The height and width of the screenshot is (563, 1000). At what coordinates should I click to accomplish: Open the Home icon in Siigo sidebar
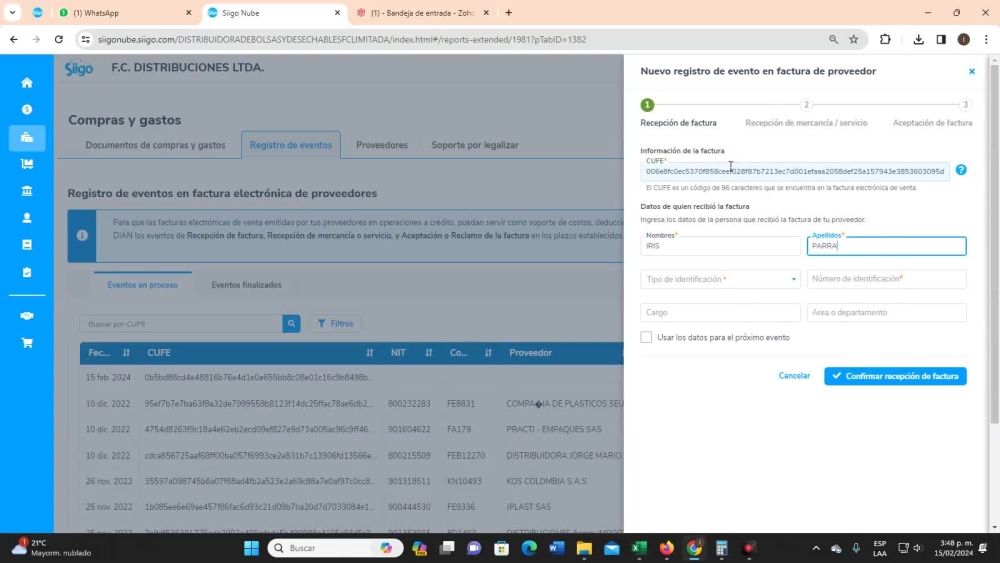[x=27, y=83]
